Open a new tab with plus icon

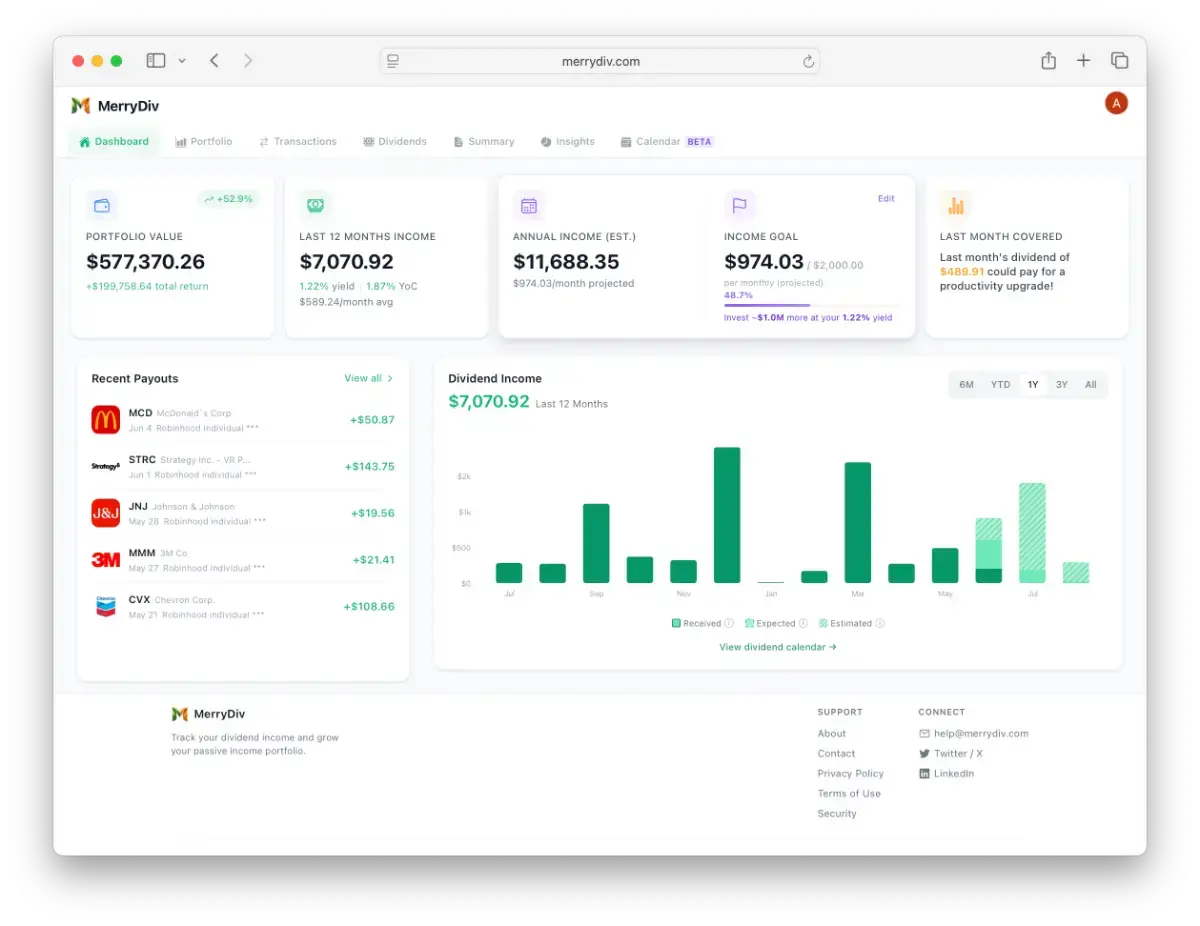coord(1083,61)
